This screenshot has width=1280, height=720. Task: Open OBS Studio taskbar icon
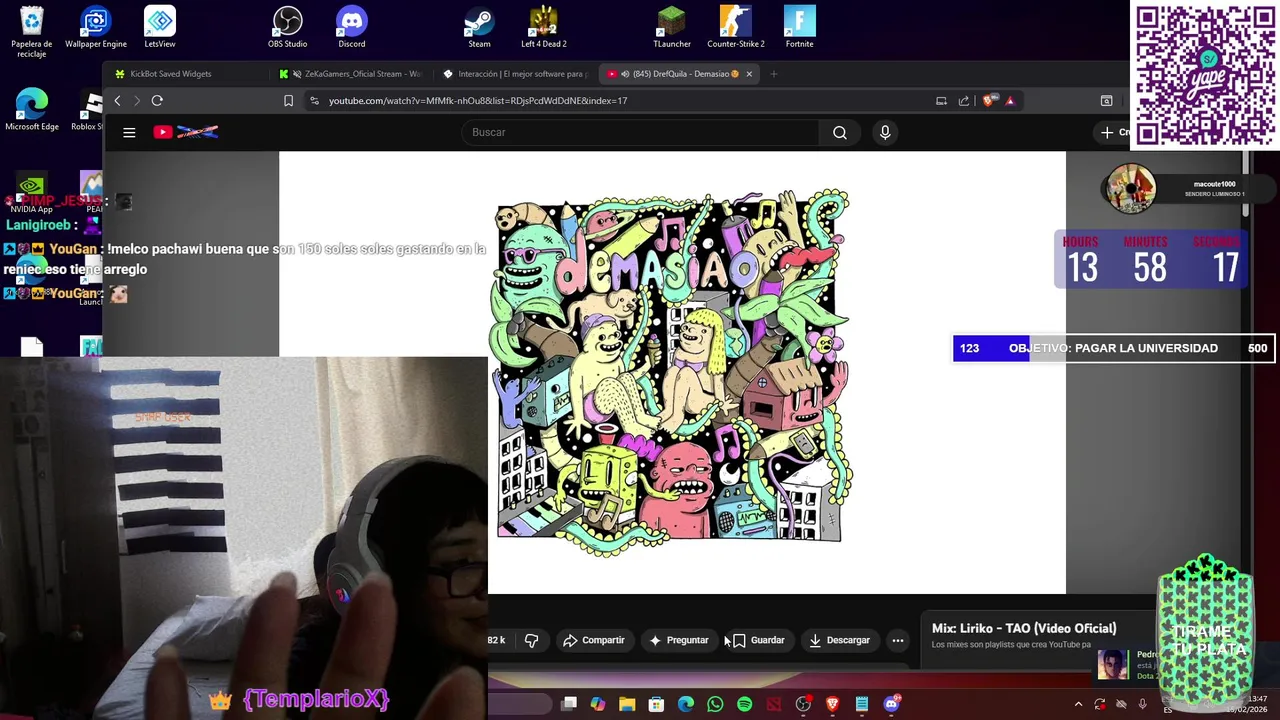(x=803, y=704)
